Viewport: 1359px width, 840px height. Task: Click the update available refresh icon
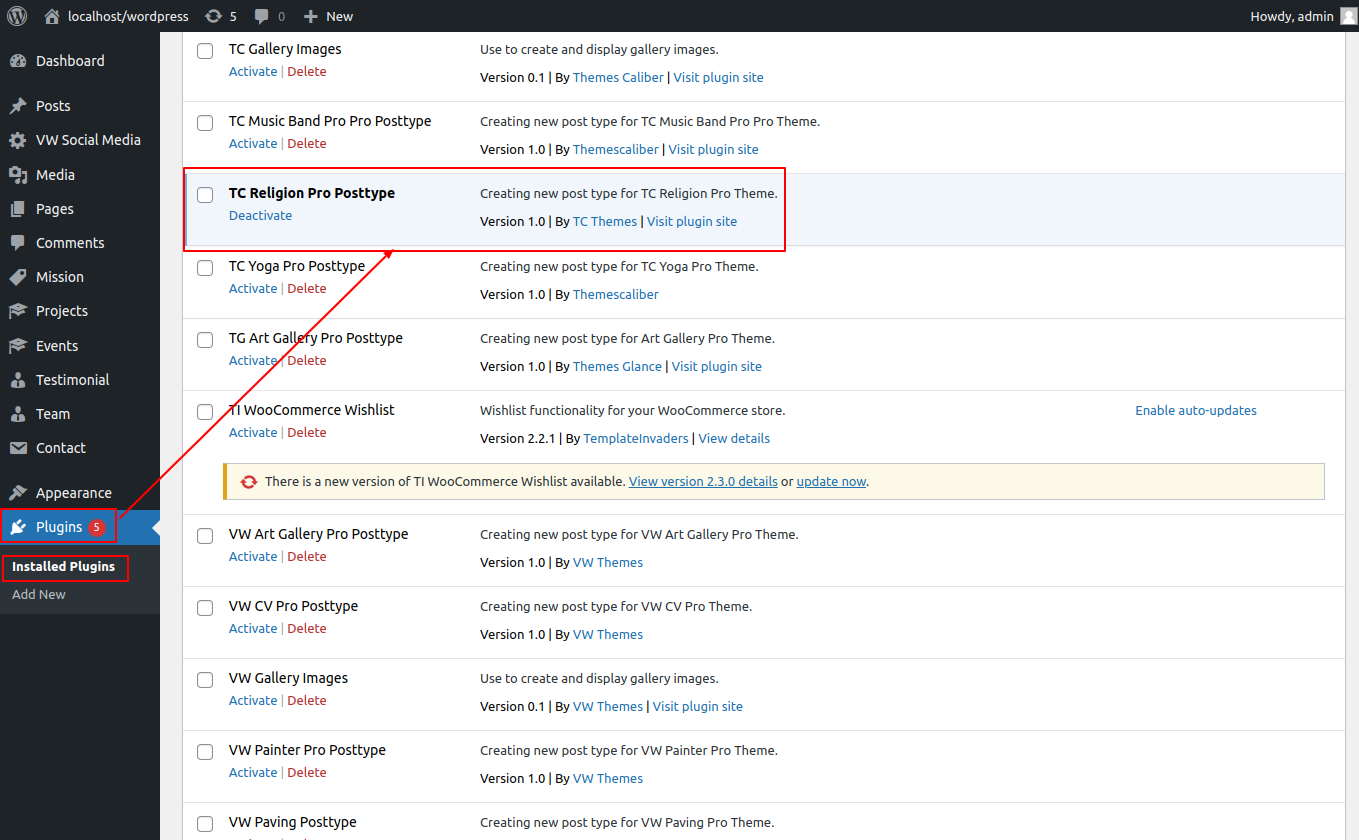point(249,482)
